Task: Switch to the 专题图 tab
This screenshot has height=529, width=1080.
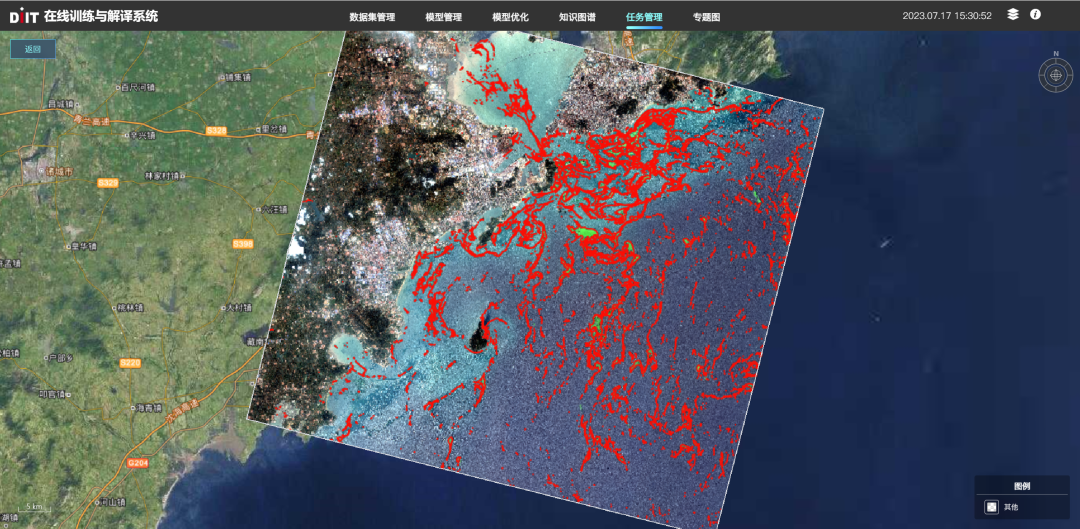Action: tap(706, 17)
